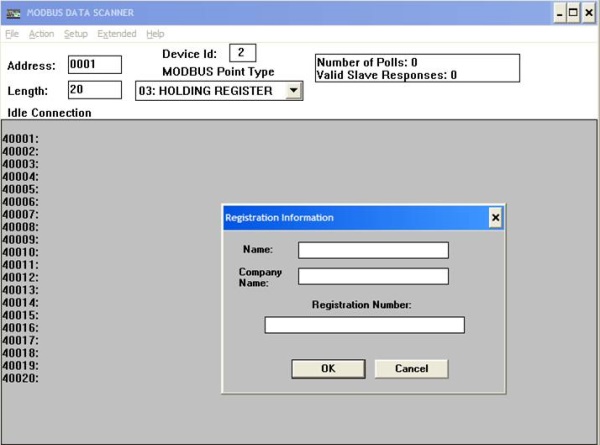Click the Company Name field
This screenshot has width=600, height=445.
pyautogui.click(x=373, y=276)
